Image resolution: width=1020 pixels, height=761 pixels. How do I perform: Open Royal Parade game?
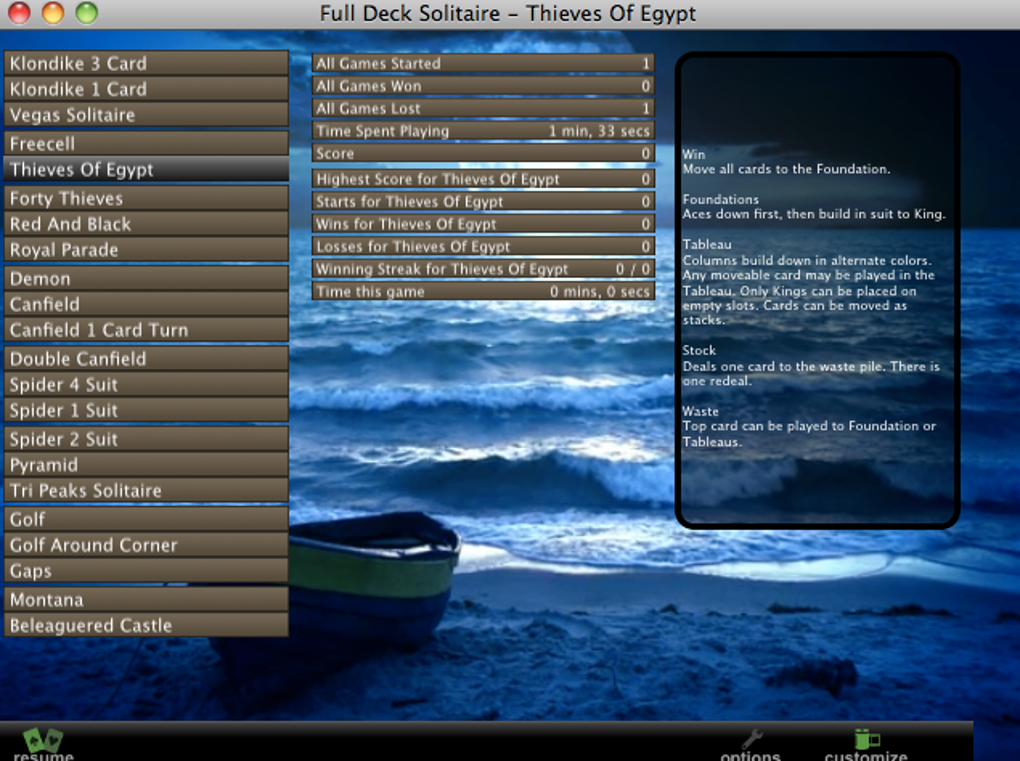click(146, 249)
